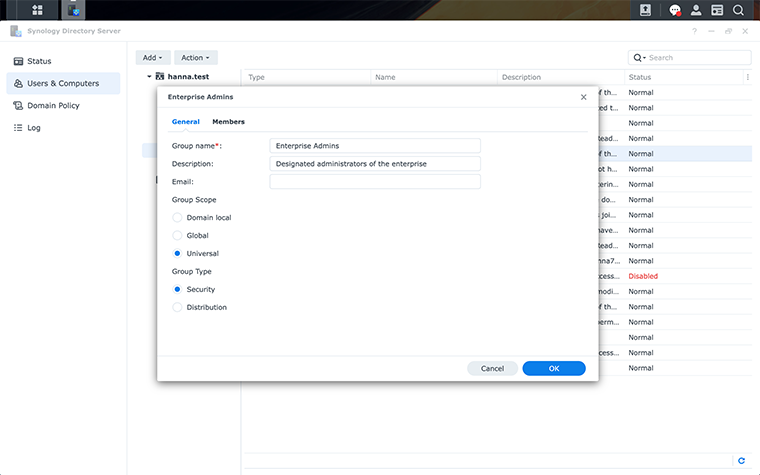This screenshot has width=760, height=475.
Task: Open the Action dropdown menu
Action: (x=196, y=58)
